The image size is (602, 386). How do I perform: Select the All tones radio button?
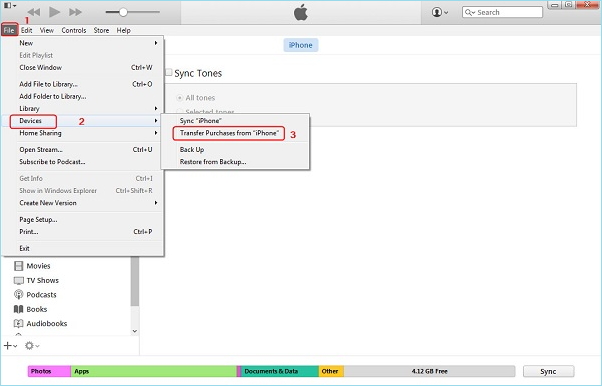click(179, 98)
